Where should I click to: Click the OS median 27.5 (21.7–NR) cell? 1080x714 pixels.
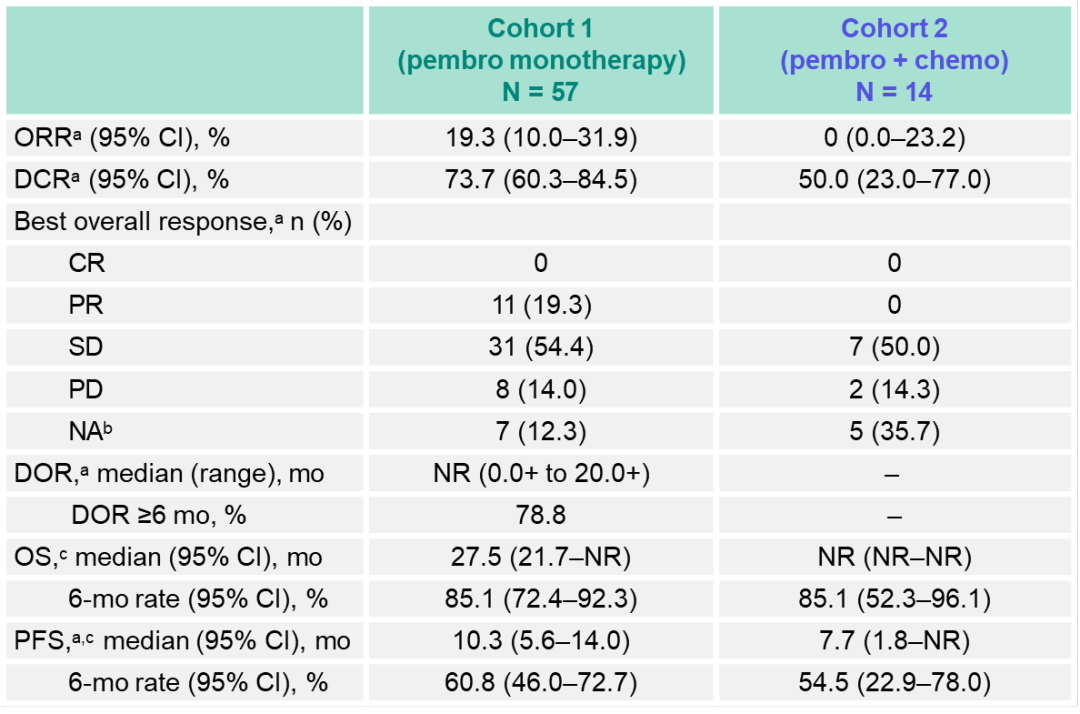tap(541, 557)
